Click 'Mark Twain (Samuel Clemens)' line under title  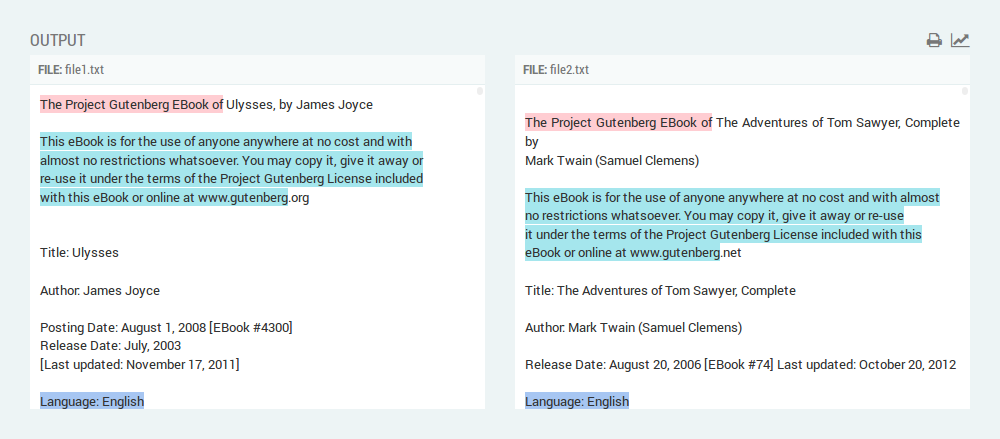[x=612, y=160]
